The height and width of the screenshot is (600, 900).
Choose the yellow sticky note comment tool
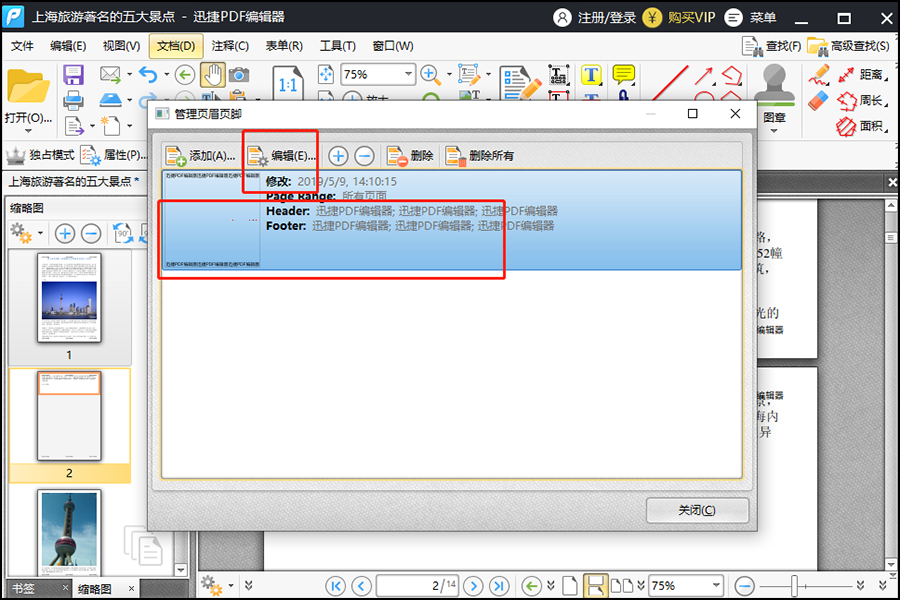click(x=623, y=75)
